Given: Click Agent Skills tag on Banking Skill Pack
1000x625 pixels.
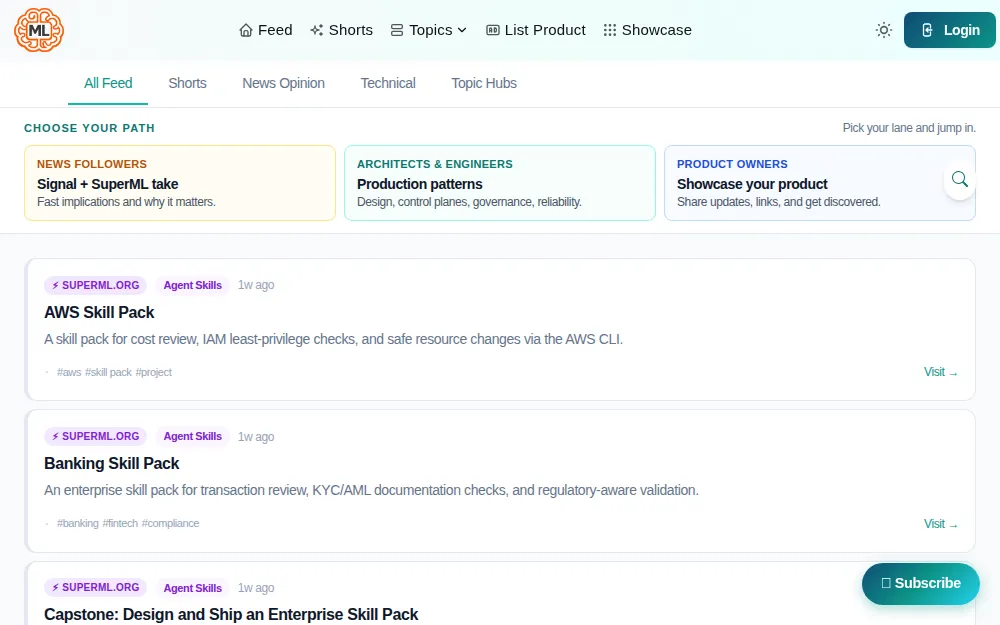Looking at the screenshot, I should click(x=193, y=436).
